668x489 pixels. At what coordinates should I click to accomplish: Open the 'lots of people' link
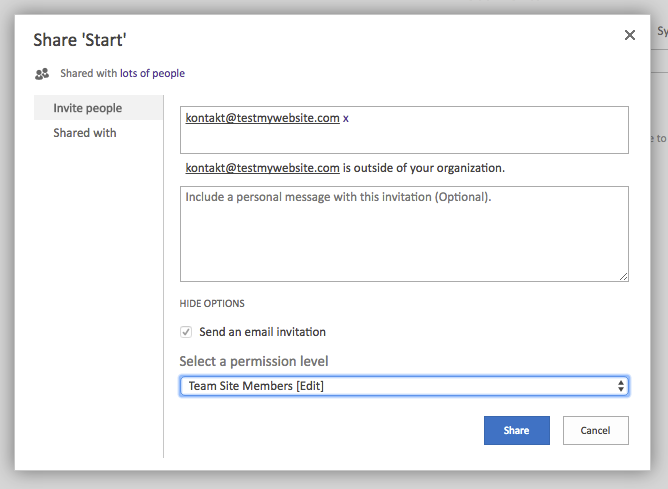[x=152, y=73]
